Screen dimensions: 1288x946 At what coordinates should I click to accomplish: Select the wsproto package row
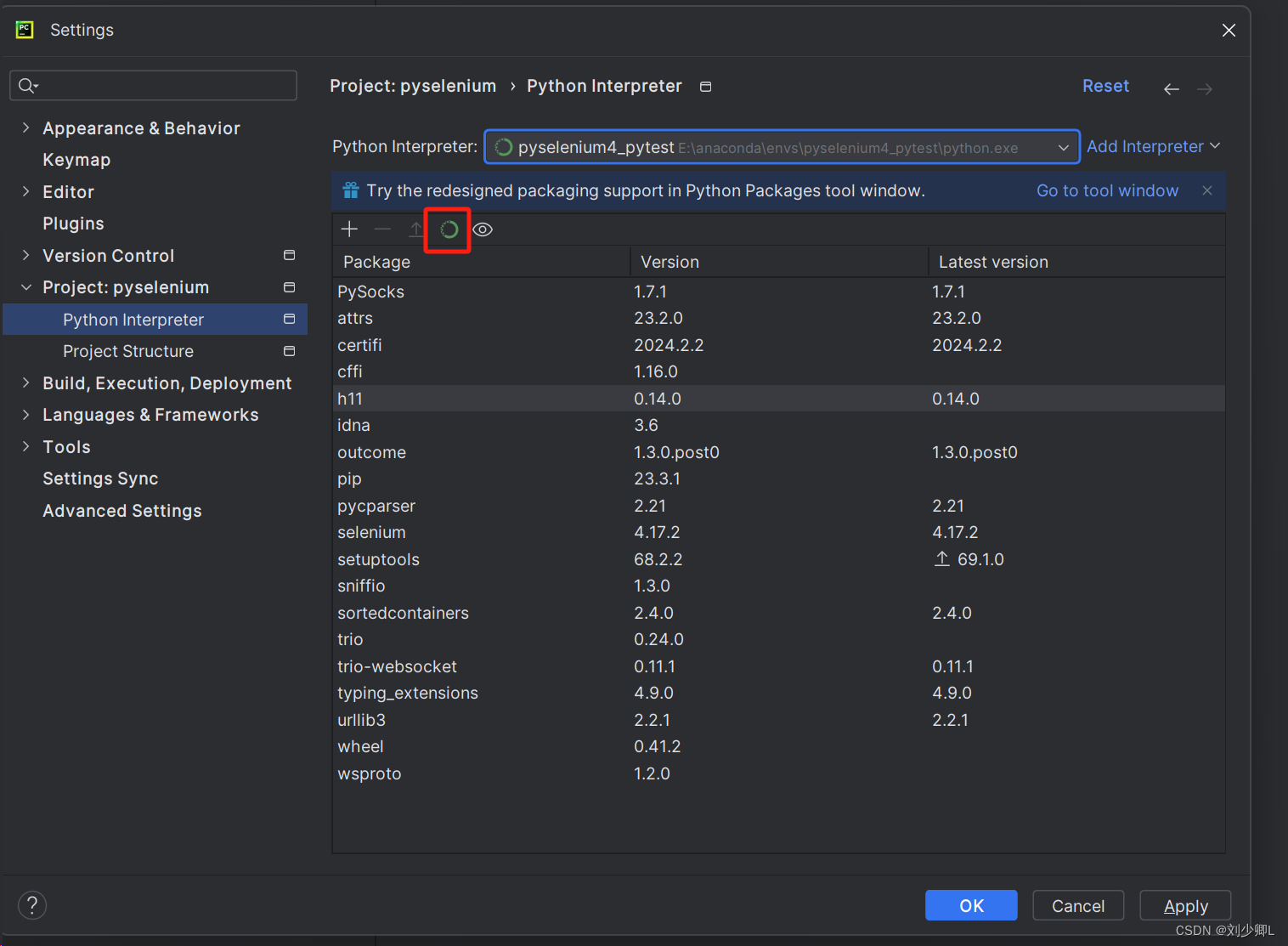(x=779, y=773)
